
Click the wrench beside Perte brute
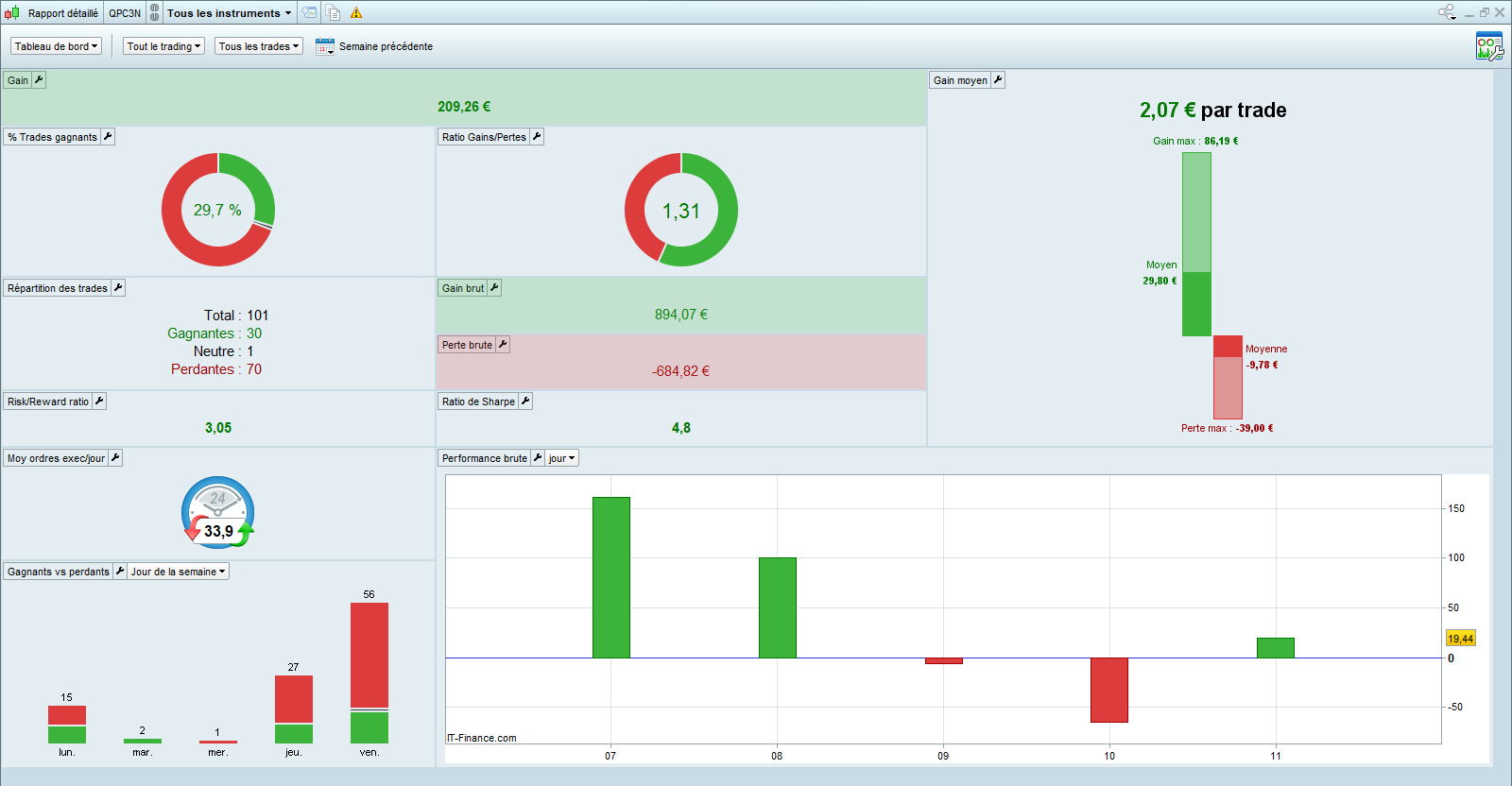[x=503, y=345]
